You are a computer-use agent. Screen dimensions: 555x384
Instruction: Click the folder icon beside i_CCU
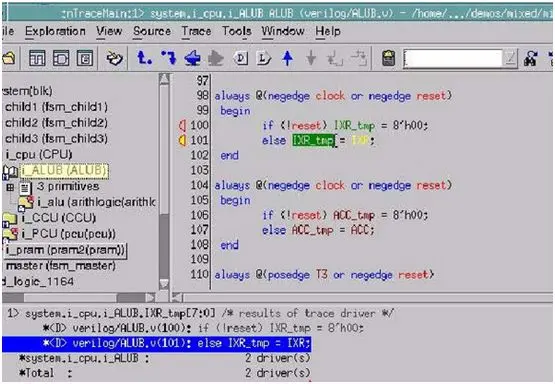[10, 219]
